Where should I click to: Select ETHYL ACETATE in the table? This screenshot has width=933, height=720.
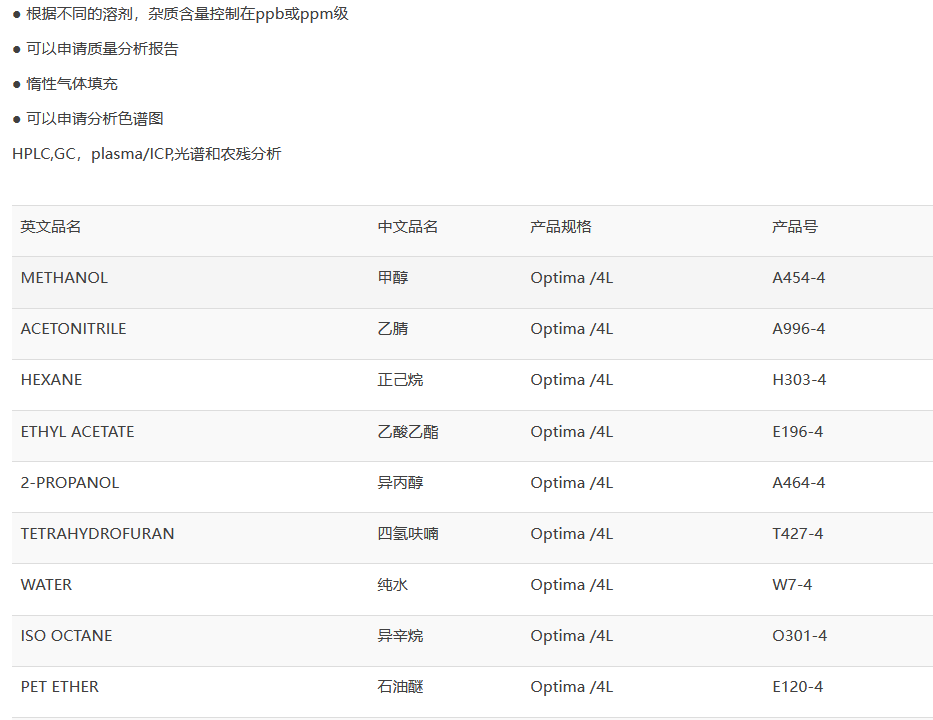click(x=77, y=431)
